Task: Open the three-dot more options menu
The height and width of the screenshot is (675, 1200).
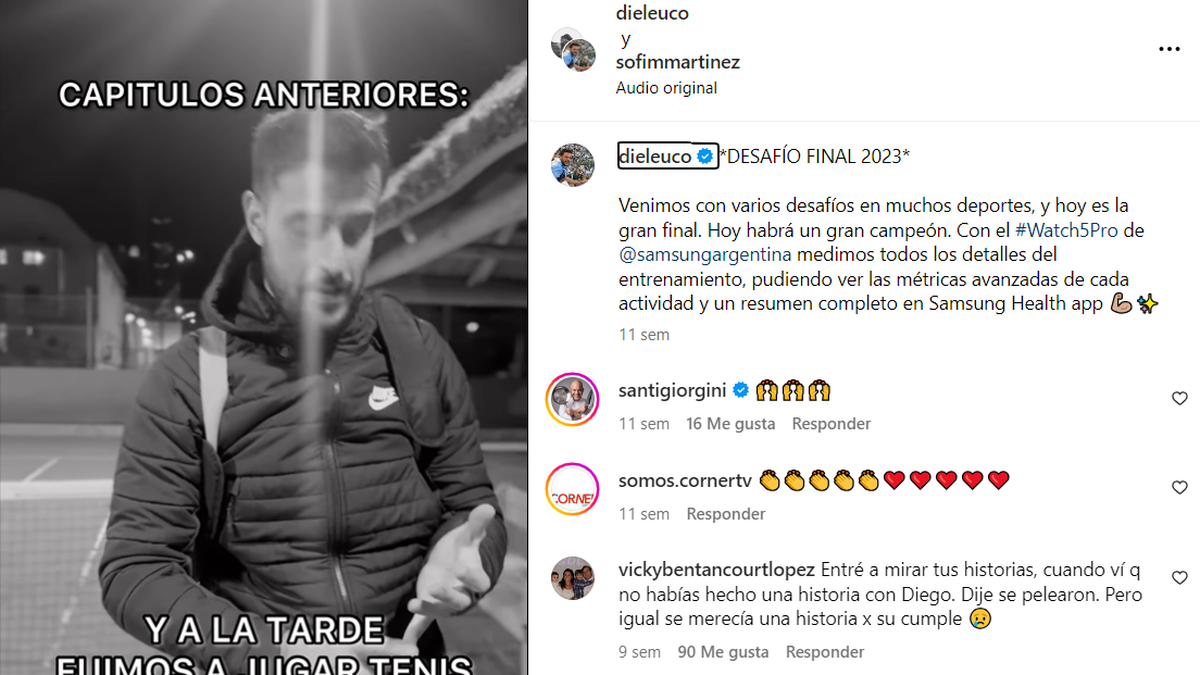Action: pos(1168,48)
